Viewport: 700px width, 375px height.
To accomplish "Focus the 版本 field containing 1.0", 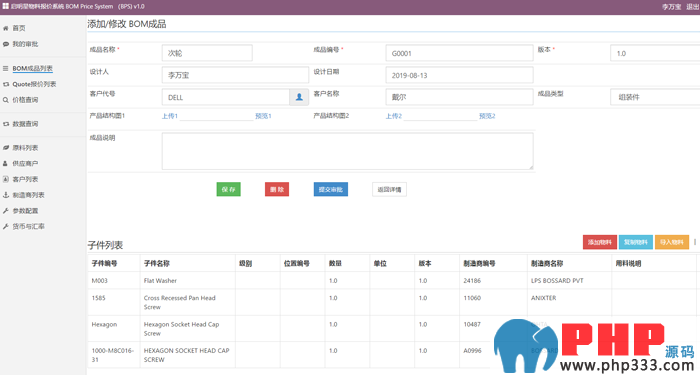I will coord(655,53).
